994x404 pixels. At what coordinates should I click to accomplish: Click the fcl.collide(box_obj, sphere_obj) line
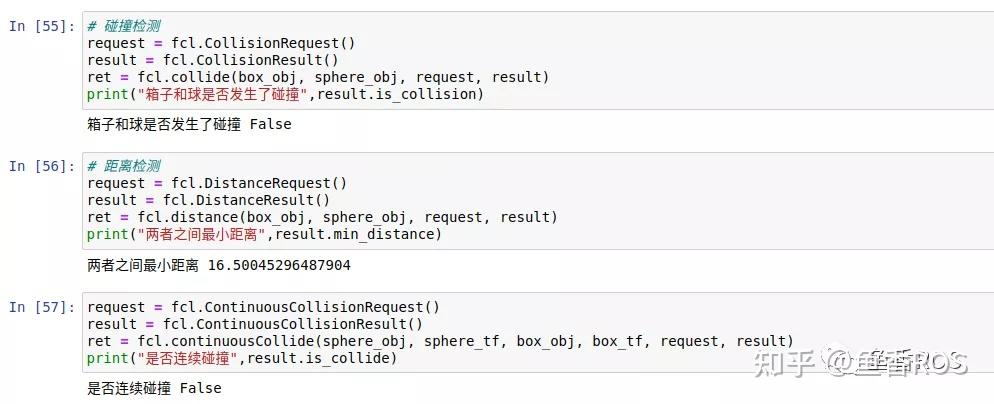[x=318, y=77]
